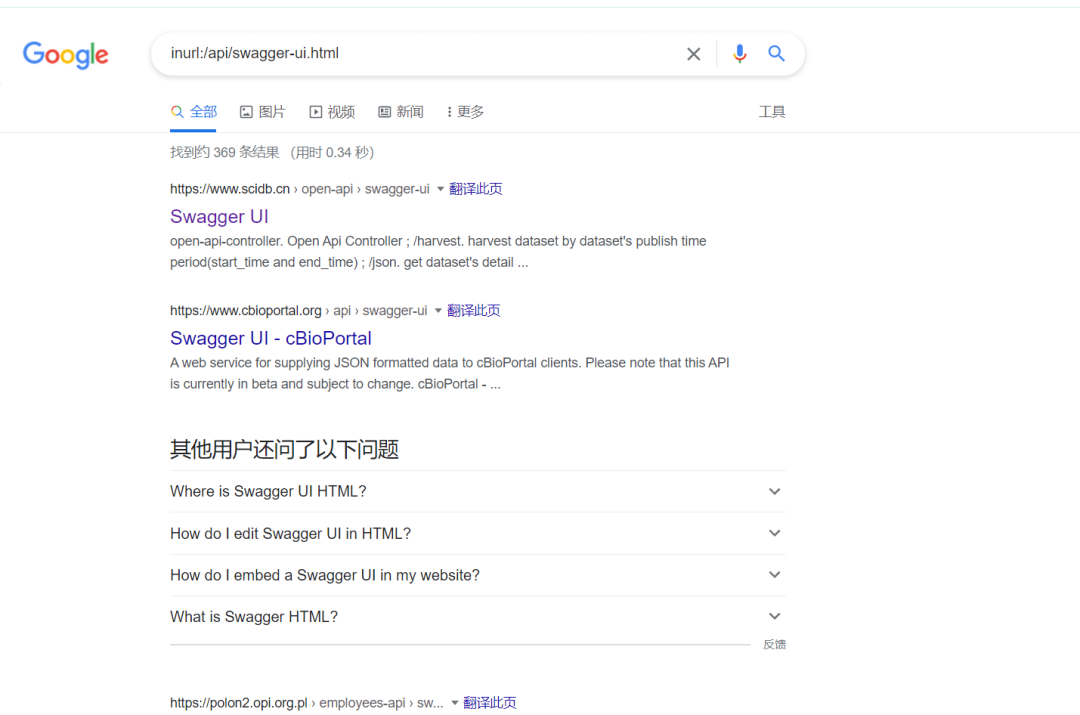Open the cbioportal.org result dropdown arrow
Viewport: 1080px width, 715px height.
[437, 311]
